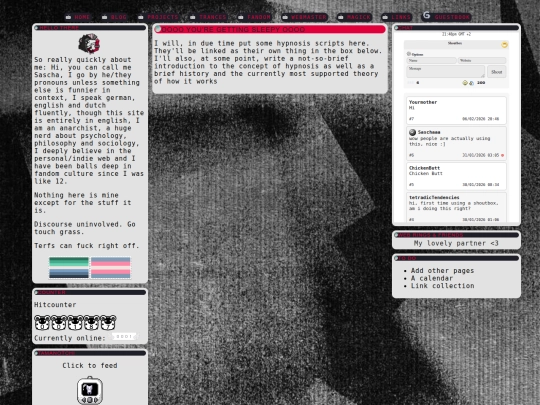Open the LINKS nav item
The width and height of the screenshot is (540, 405).
397,17
